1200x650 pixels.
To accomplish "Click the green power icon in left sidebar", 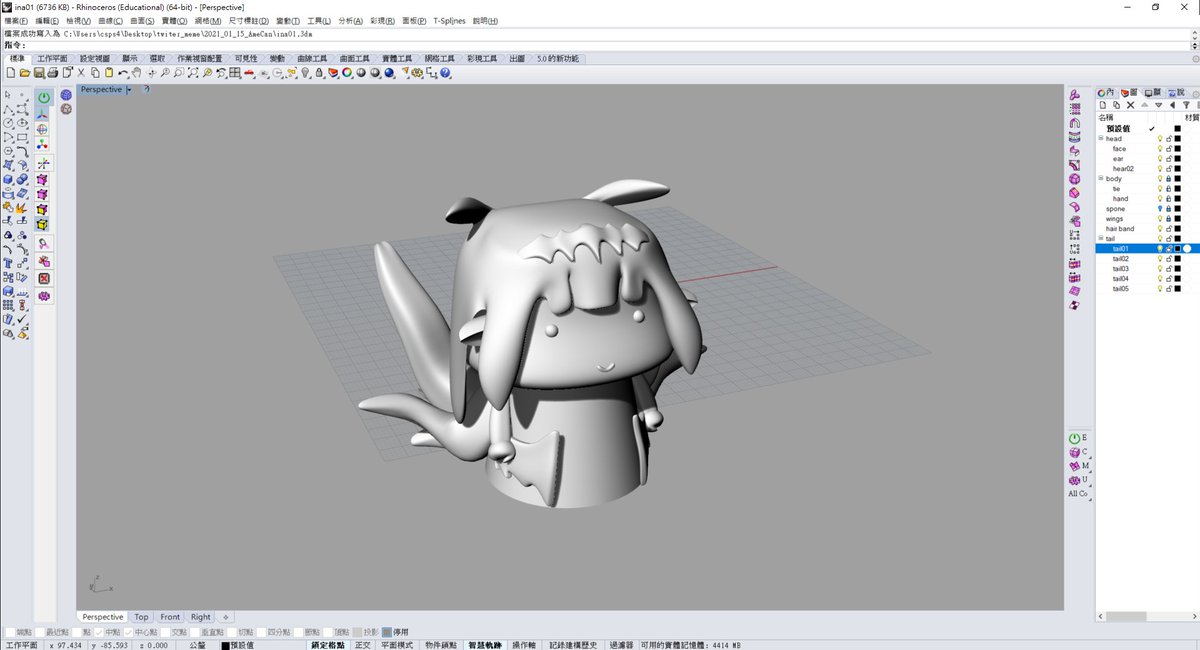I will (x=44, y=97).
